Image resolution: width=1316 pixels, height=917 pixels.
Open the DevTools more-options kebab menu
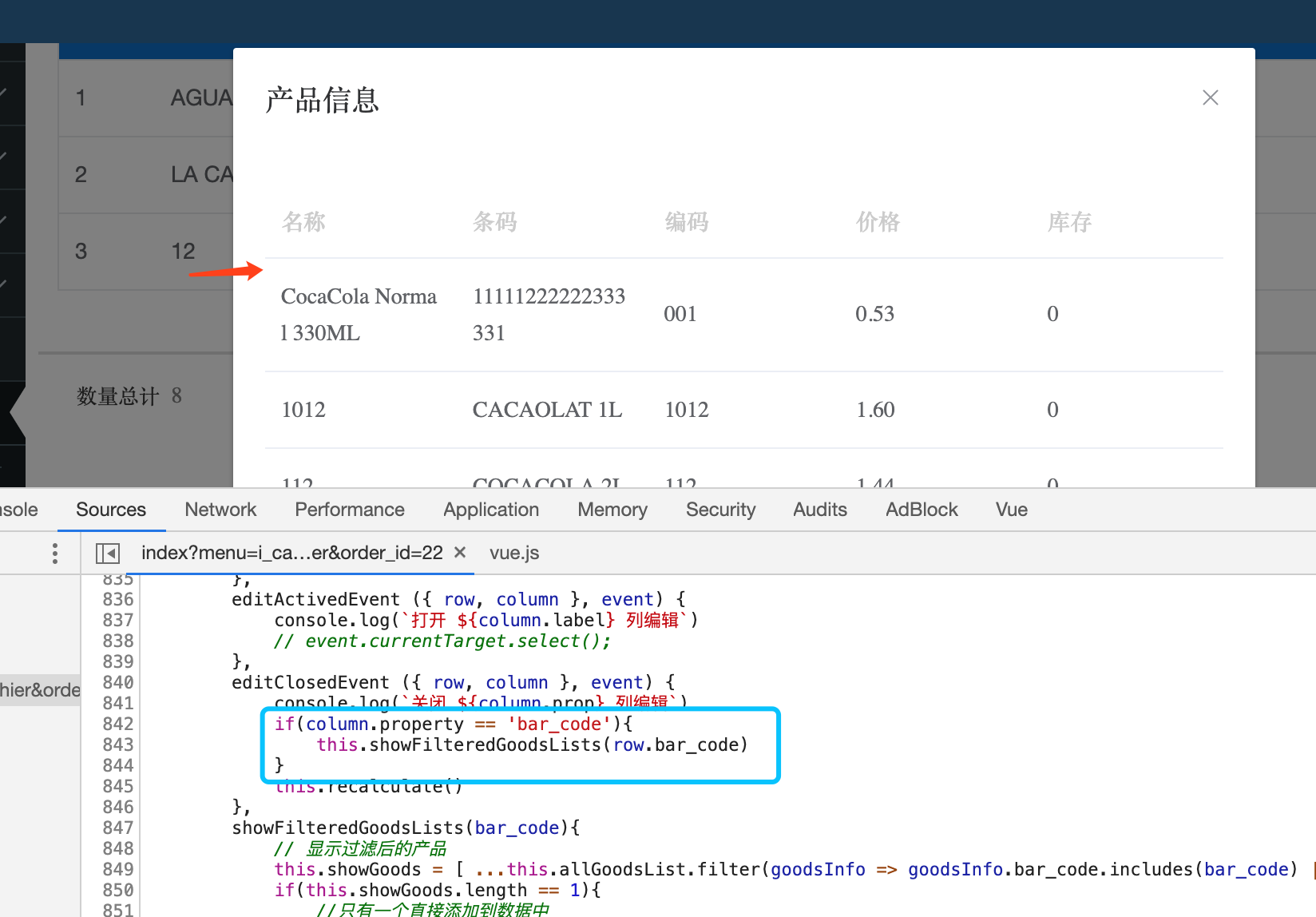54,553
